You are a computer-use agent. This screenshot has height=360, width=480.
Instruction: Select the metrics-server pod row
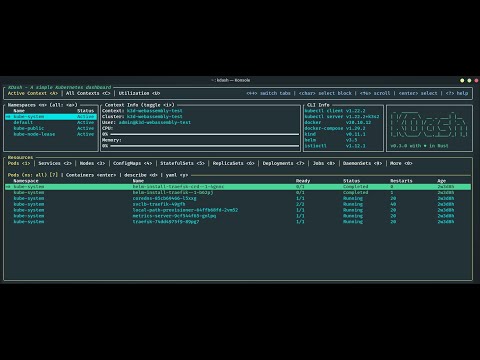tap(238, 216)
